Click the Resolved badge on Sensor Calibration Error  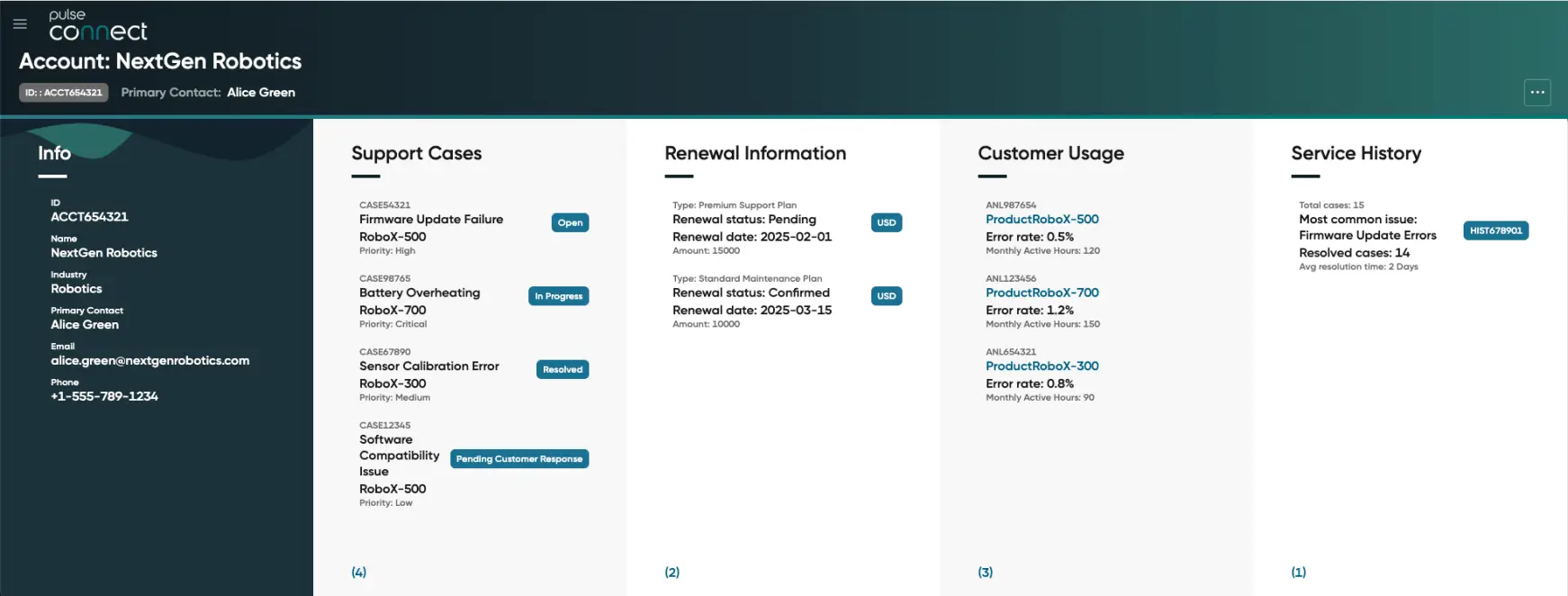[x=563, y=369]
